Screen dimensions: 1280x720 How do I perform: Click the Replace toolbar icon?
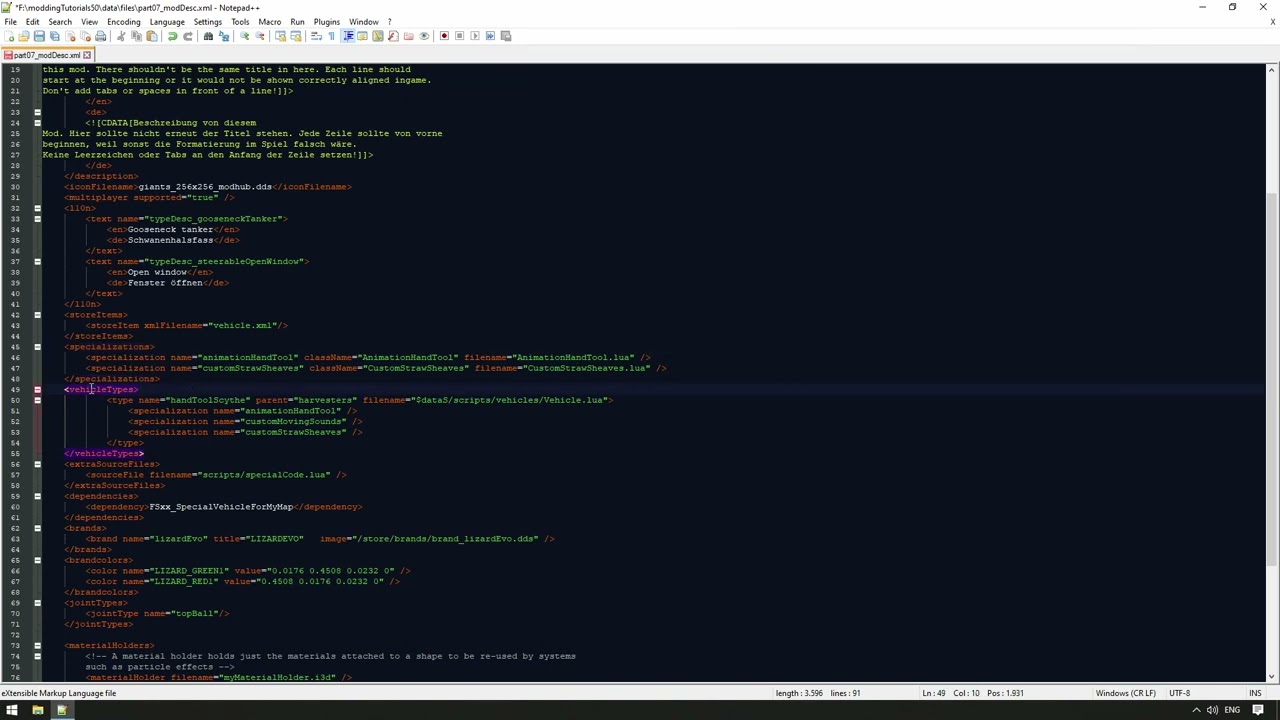(224, 36)
